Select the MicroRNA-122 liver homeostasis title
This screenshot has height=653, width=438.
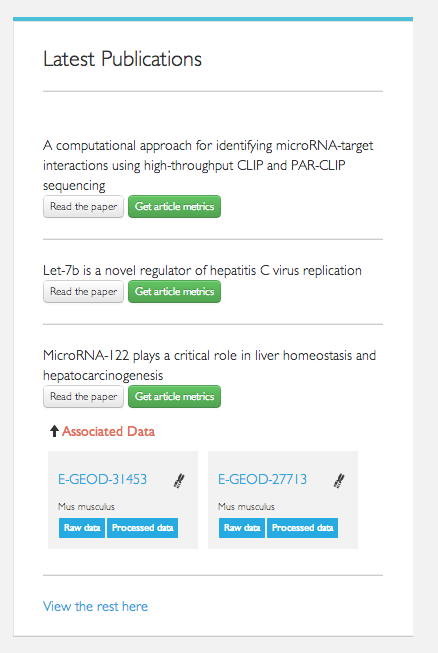tap(209, 365)
